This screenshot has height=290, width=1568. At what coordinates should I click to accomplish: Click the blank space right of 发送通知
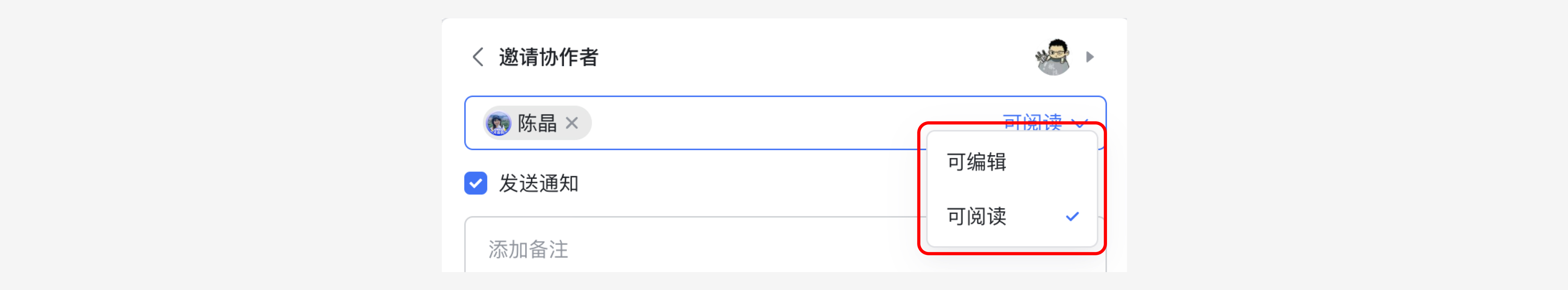(x=731, y=183)
